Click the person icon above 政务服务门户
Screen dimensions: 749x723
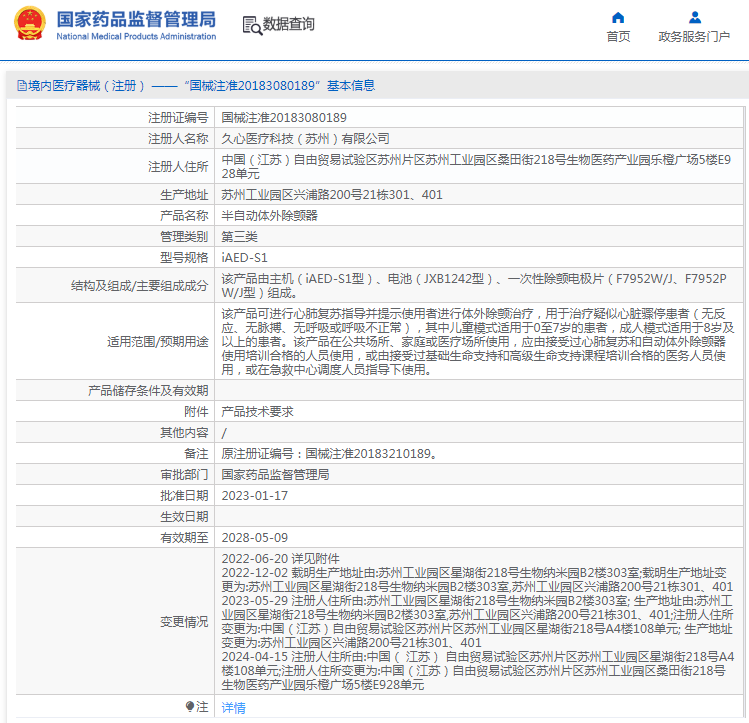click(694, 17)
